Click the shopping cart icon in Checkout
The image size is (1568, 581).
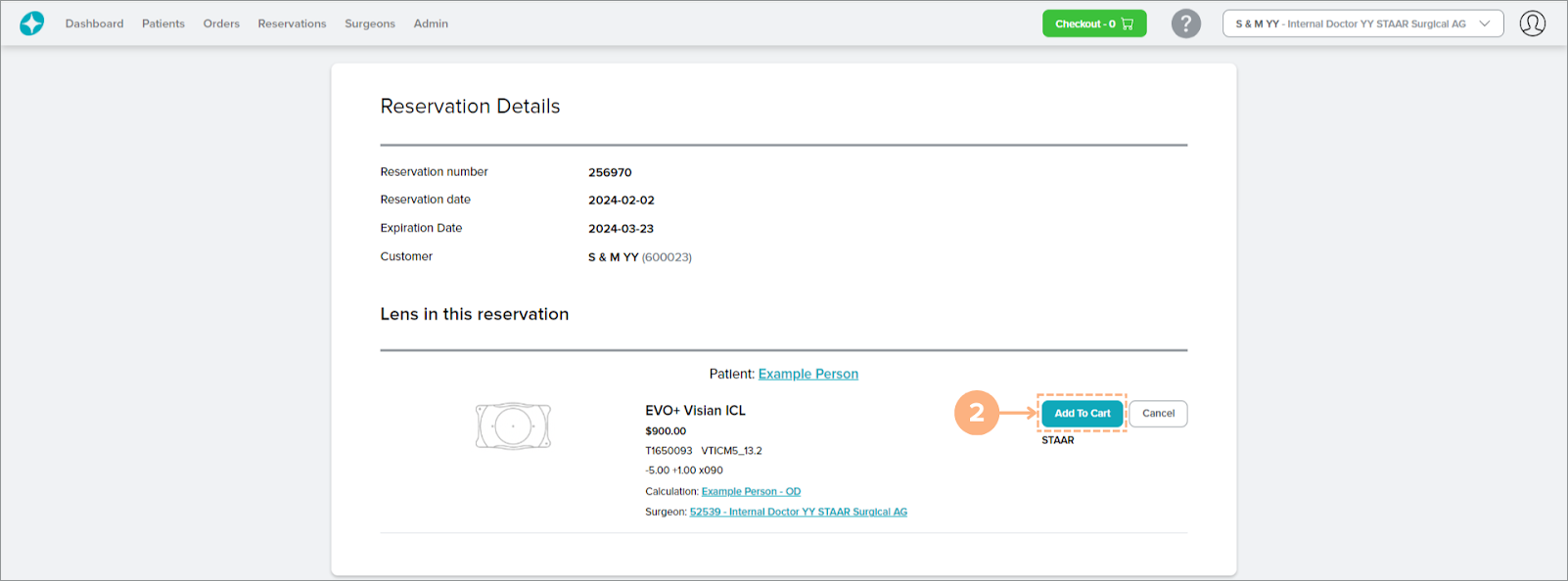(x=1128, y=23)
